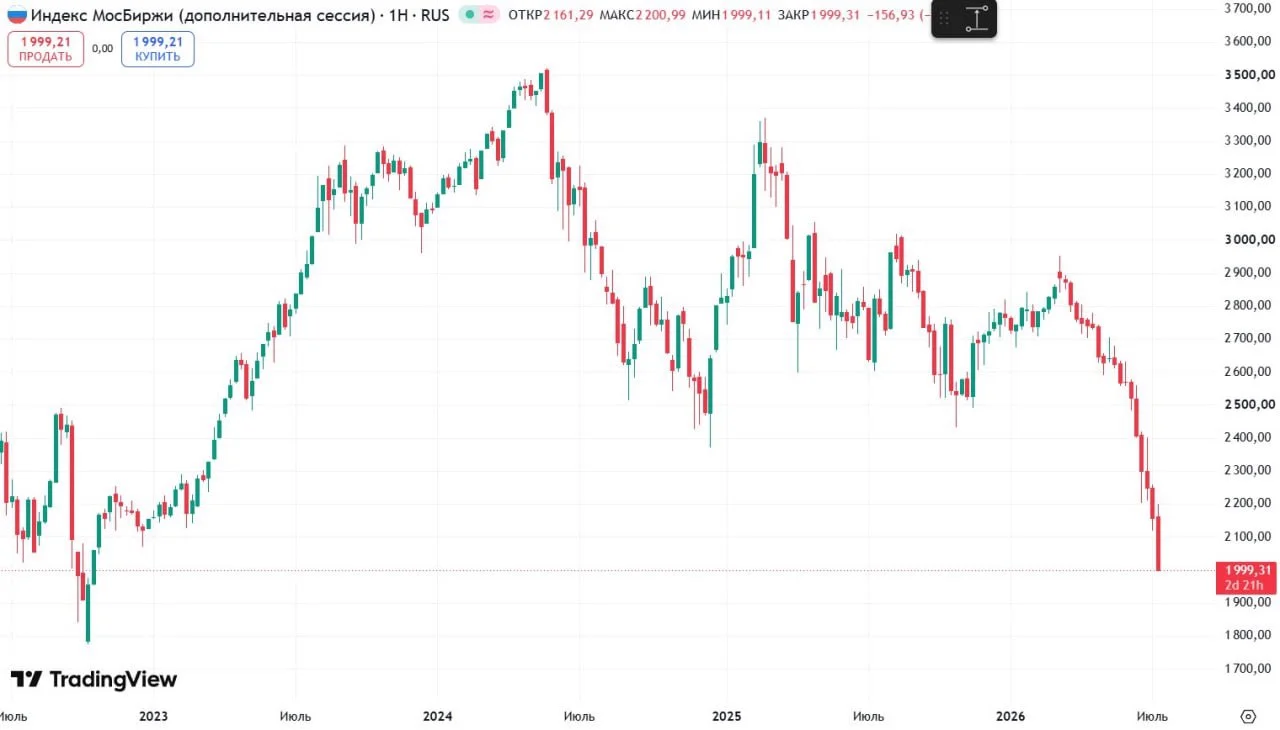This screenshot has width=1280, height=730.
Task: Click the blue КУПИТЬ buy button
Action: tap(158, 49)
